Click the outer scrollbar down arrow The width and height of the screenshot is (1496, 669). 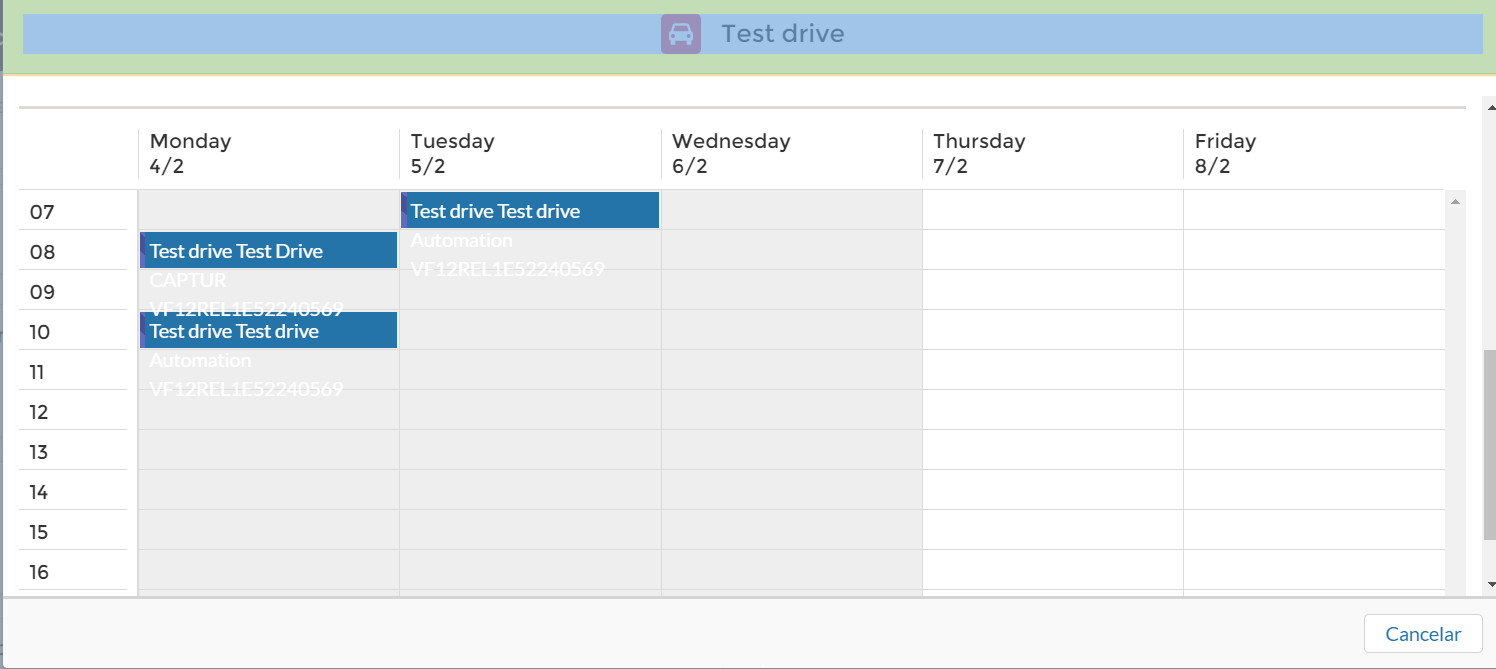(x=1490, y=585)
